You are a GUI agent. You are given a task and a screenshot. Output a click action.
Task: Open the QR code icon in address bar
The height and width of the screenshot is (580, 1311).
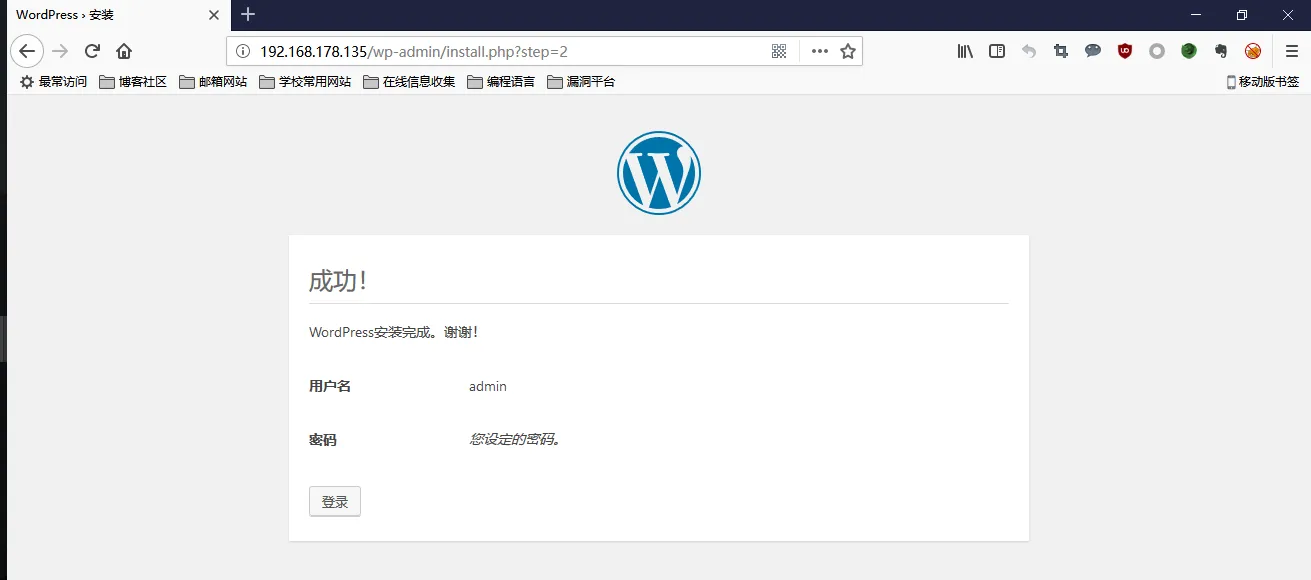click(779, 51)
